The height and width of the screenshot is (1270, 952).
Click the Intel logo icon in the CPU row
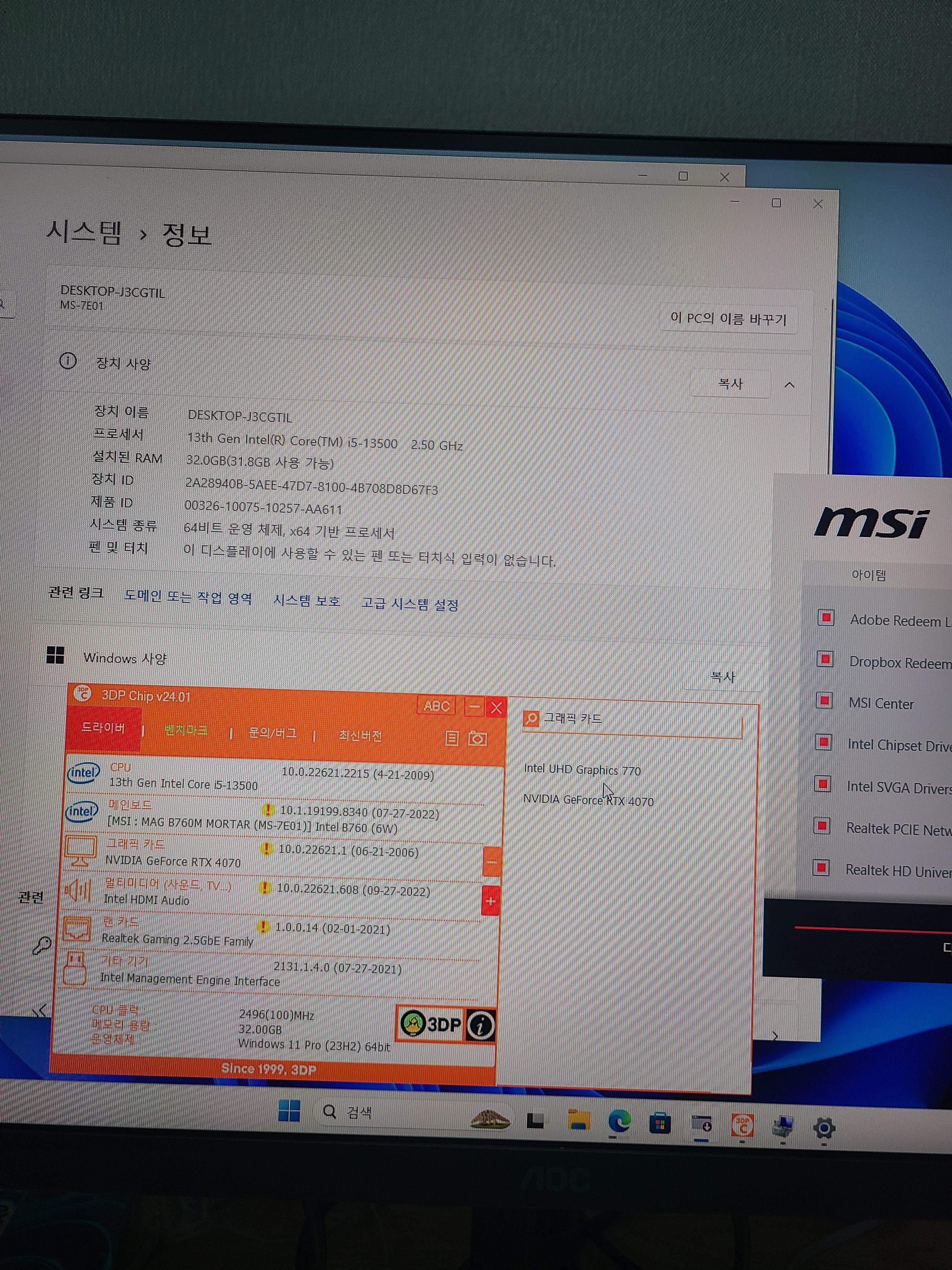(x=84, y=773)
